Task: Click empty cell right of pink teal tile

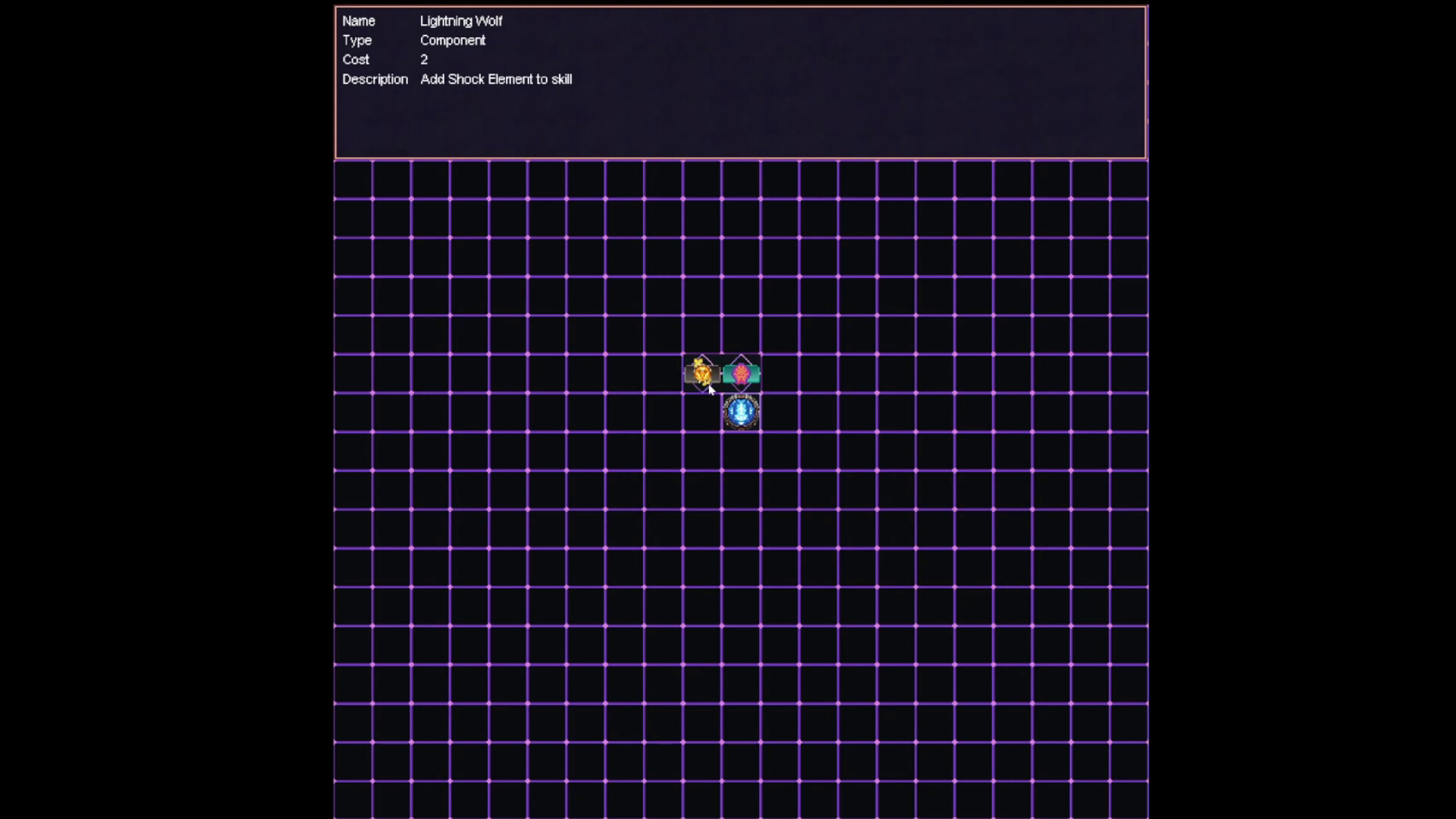Action: (780, 373)
